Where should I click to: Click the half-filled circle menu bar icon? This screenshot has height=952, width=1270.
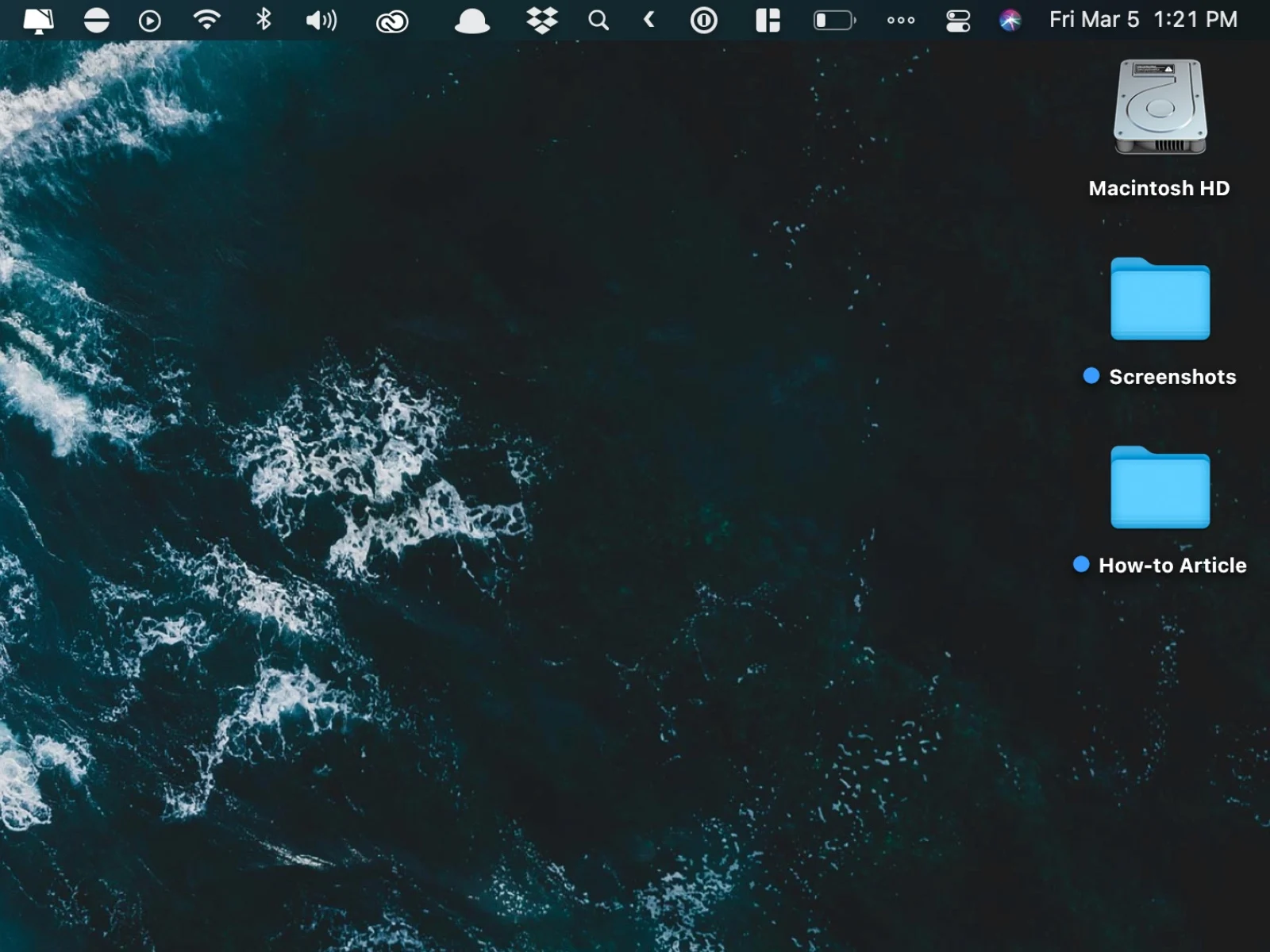[97, 20]
